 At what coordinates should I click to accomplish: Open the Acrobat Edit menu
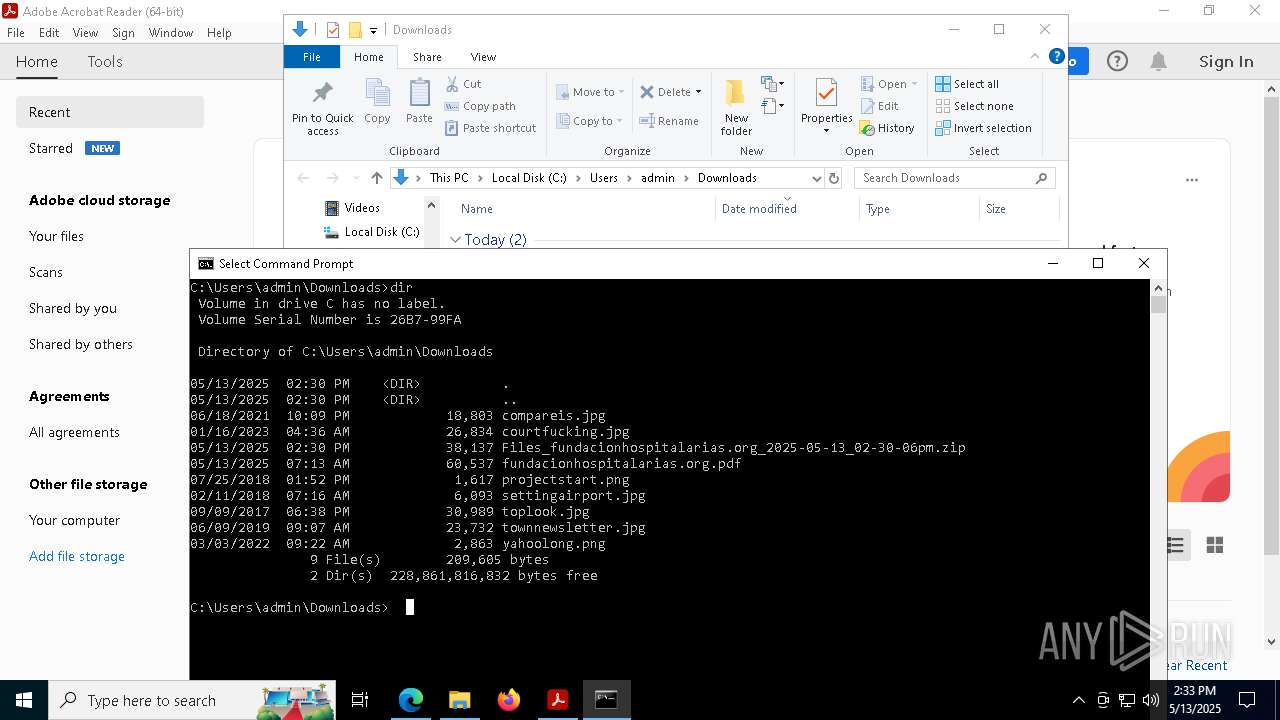coord(49,33)
